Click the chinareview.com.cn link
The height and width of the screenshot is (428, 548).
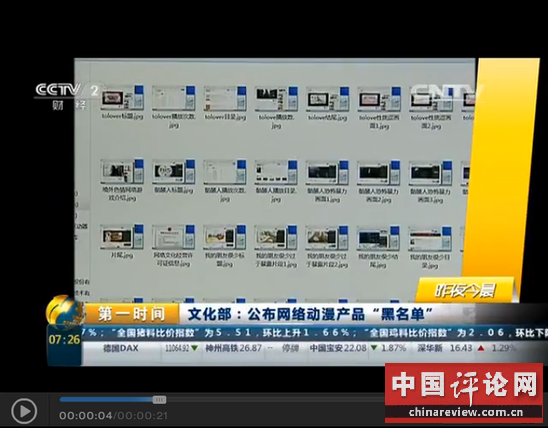click(x=466, y=412)
